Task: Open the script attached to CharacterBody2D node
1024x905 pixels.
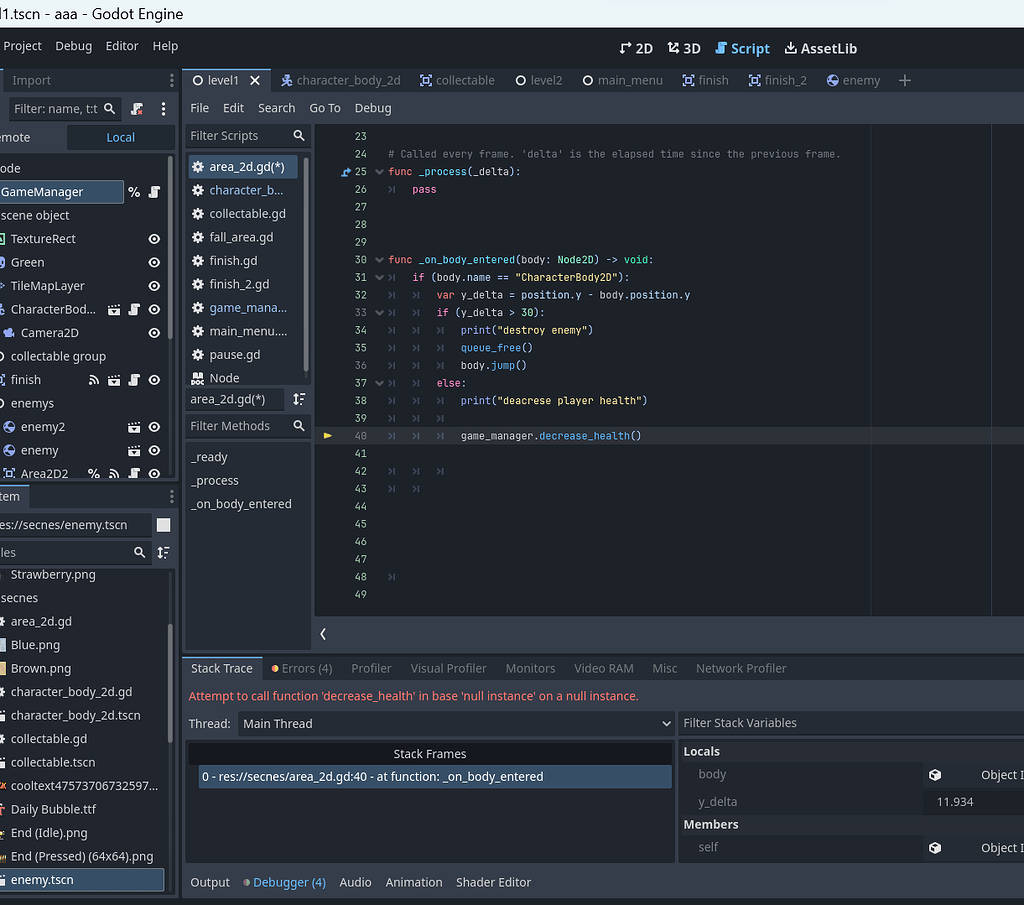Action: click(x=136, y=309)
